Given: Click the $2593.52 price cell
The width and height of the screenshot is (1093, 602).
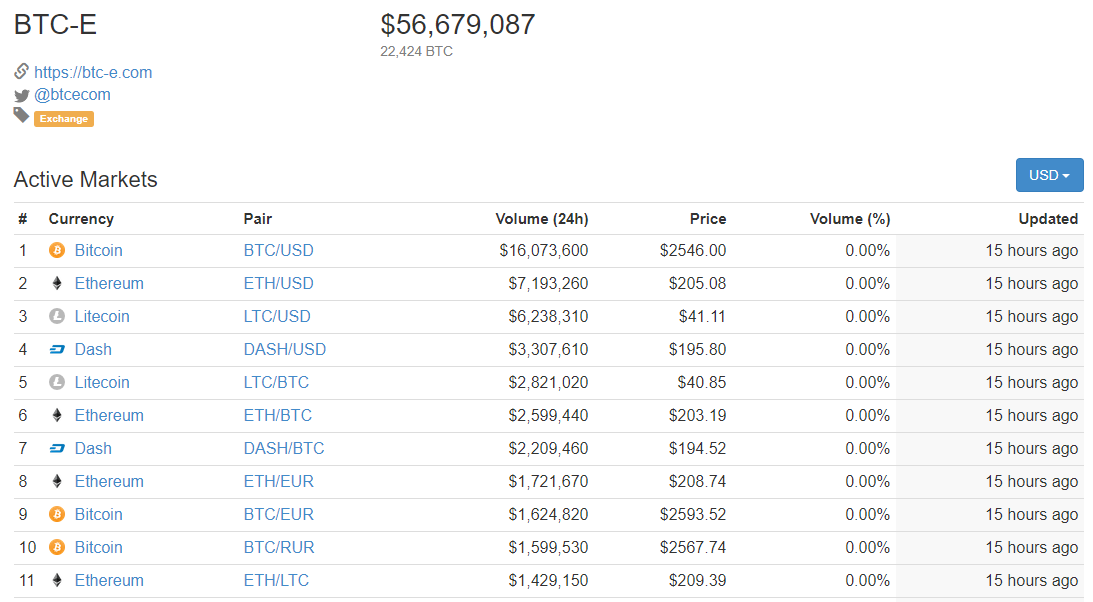Looking at the screenshot, I should click(693, 514).
